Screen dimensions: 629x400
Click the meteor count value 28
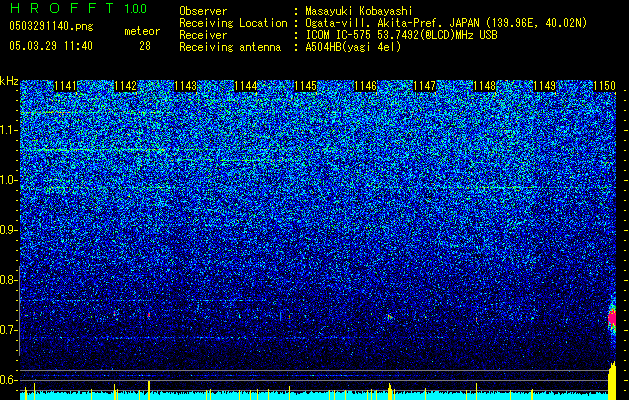[x=145, y=46]
